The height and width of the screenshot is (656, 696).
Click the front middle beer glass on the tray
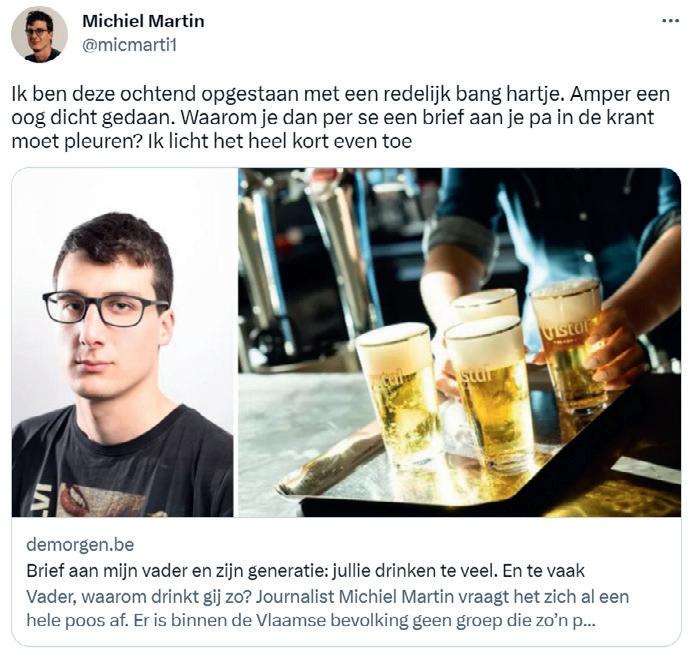(488, 395)
